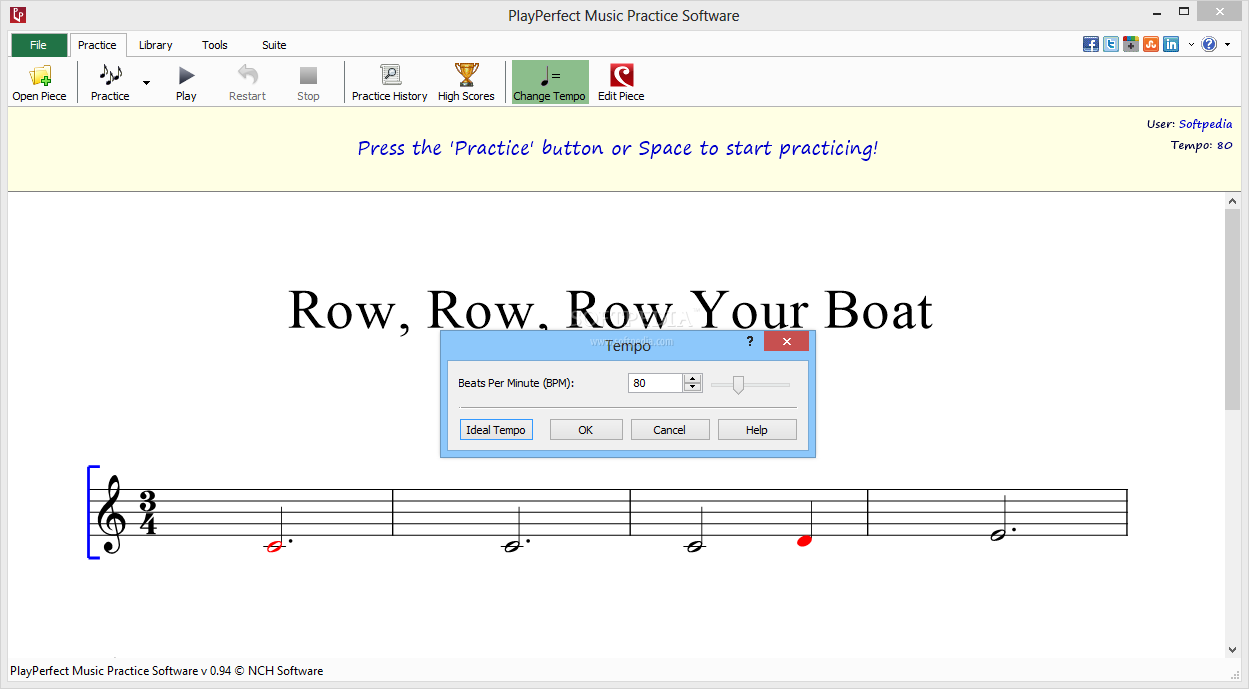Image resolution: width=1249 pixels, height=689 pixels.
Task: Click the Tempo: 80 indicator text
Action: [x=1201, y=145]
